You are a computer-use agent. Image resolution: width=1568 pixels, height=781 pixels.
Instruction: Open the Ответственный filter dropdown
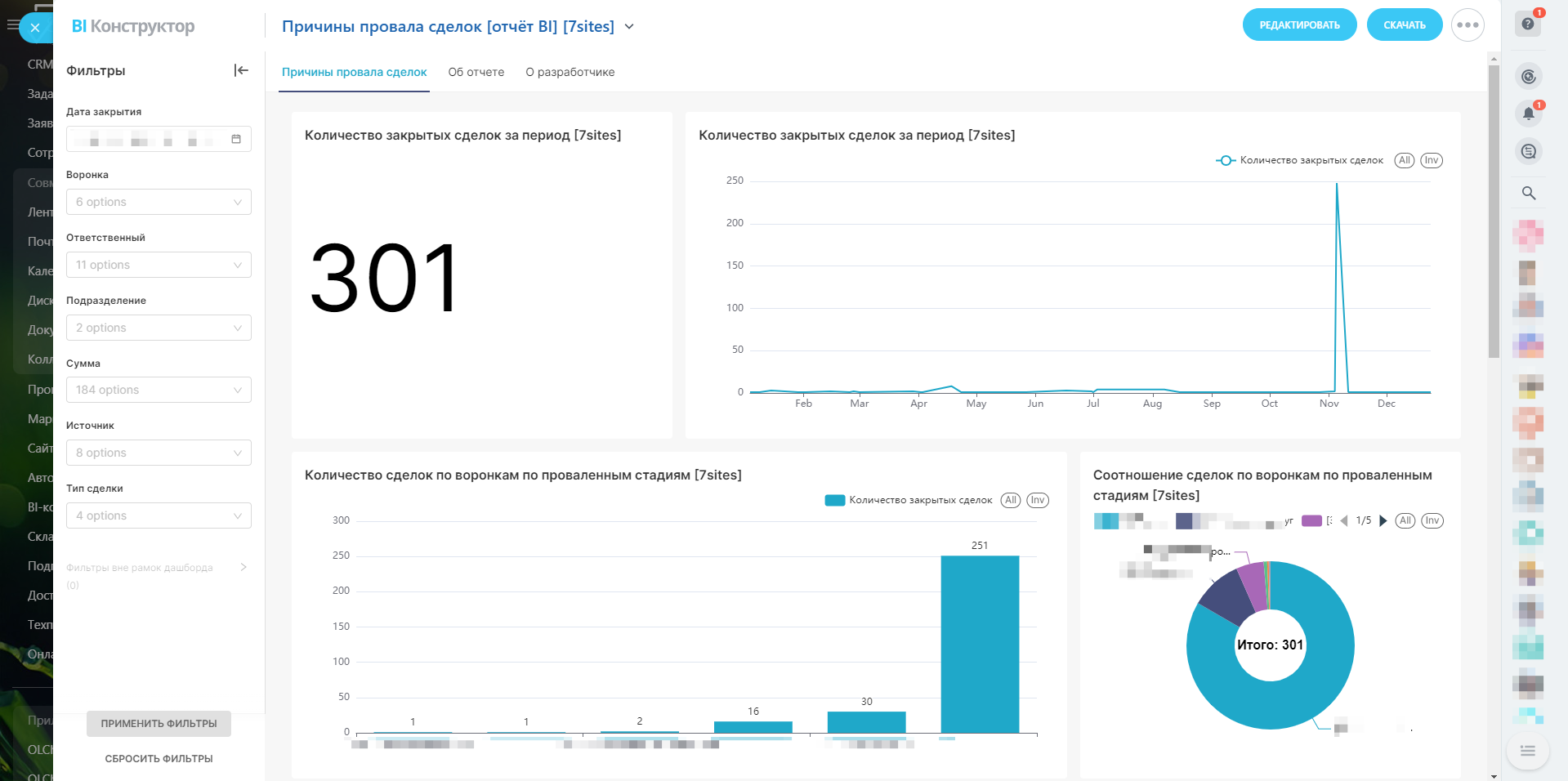tap(159, 265)
